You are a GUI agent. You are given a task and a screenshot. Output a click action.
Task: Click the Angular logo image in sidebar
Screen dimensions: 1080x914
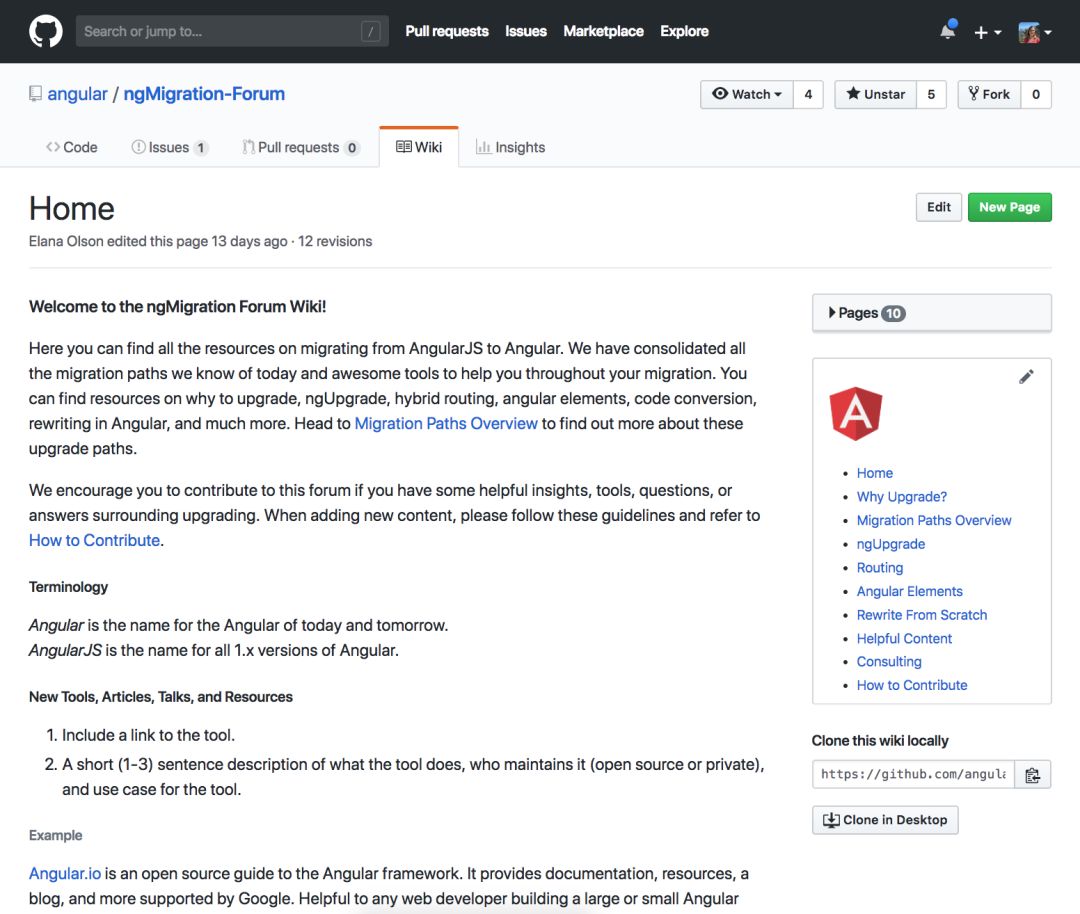click(856, 414)
